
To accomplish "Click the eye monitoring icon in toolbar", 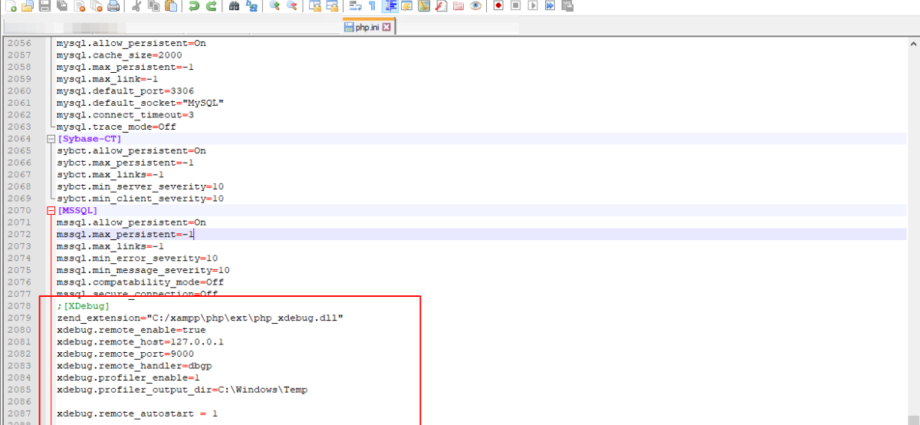I will [x=475, y=6].
